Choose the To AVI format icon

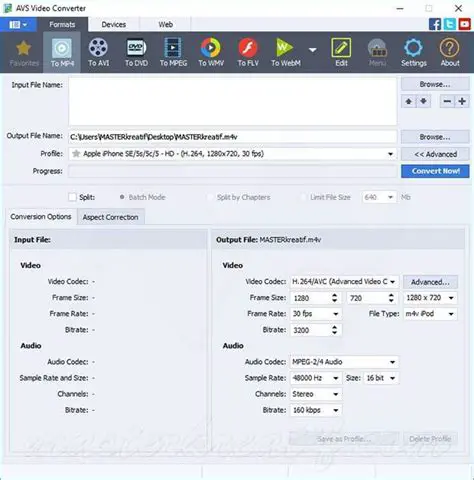[98, 53]
